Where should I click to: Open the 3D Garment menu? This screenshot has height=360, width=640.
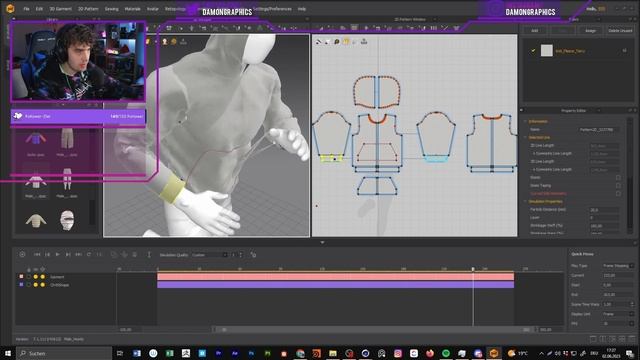point(60,9)
